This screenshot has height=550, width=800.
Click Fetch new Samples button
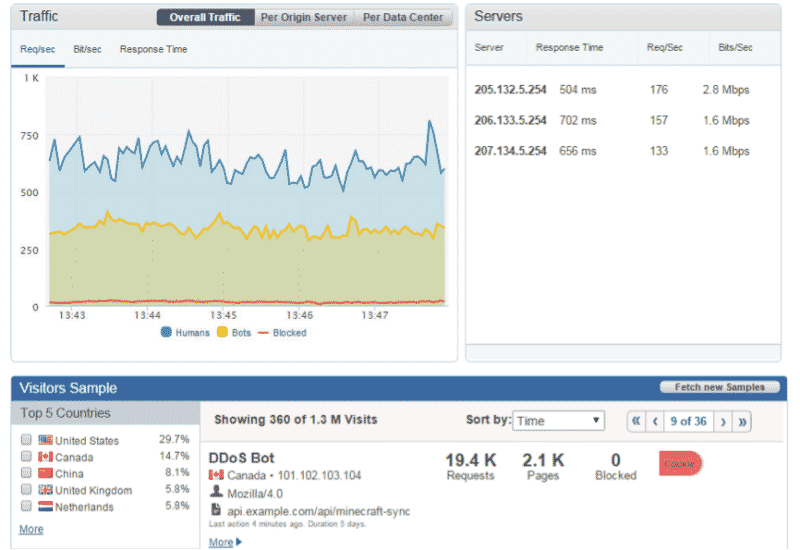click(719, 387)
